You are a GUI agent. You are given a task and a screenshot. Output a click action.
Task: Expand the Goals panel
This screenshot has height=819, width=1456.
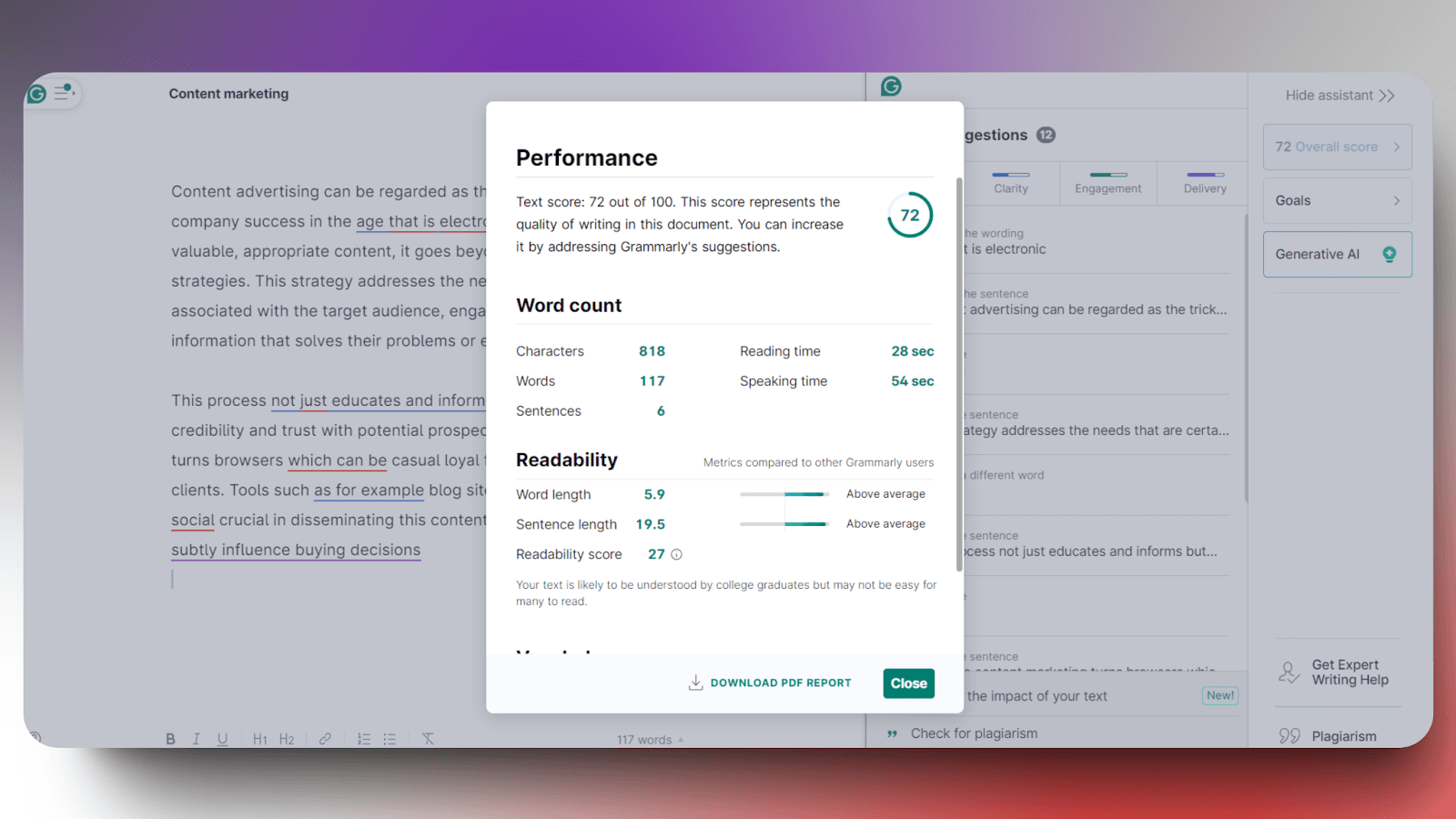point(1338,200)
